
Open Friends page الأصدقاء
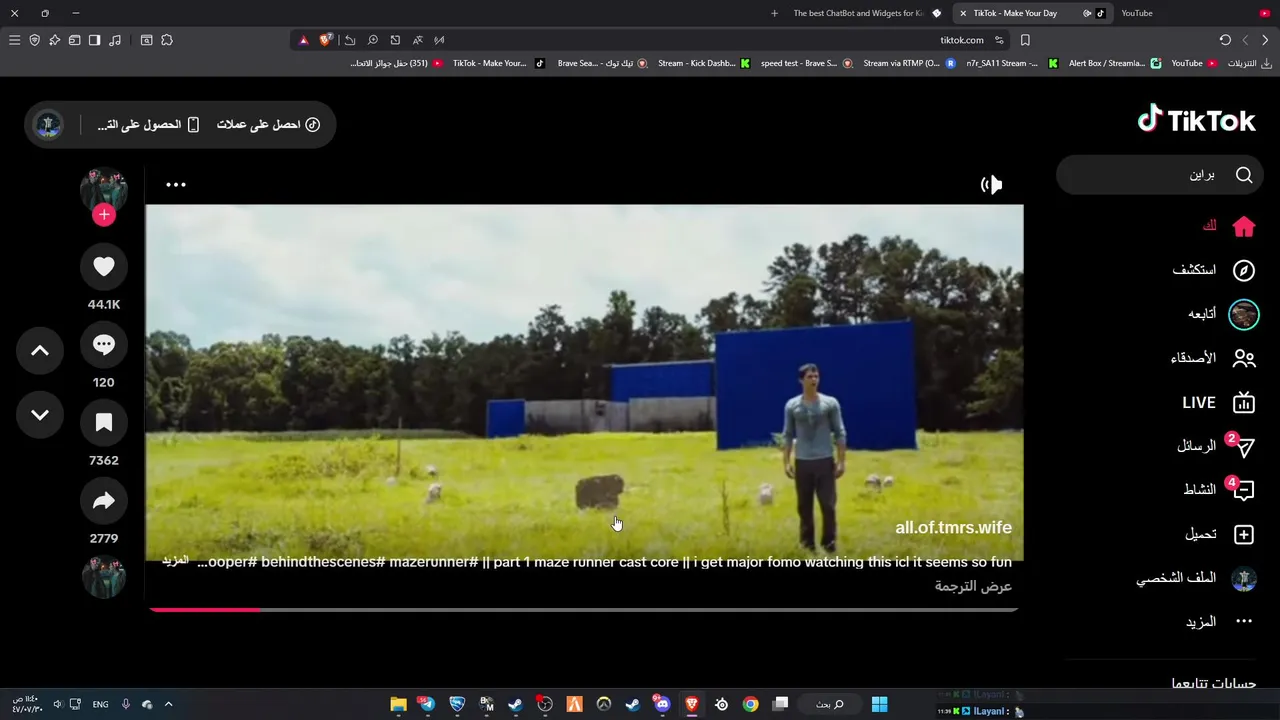(1212, 358)
